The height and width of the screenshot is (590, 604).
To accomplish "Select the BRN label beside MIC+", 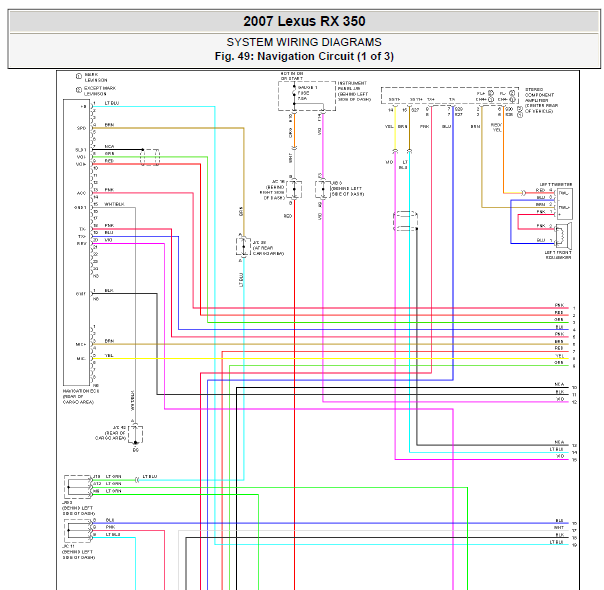I will (109, 341).
